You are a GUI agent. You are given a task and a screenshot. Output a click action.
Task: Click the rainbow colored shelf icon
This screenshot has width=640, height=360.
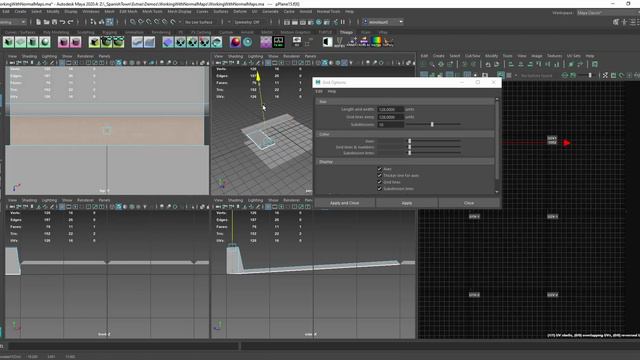click(376, 42)
